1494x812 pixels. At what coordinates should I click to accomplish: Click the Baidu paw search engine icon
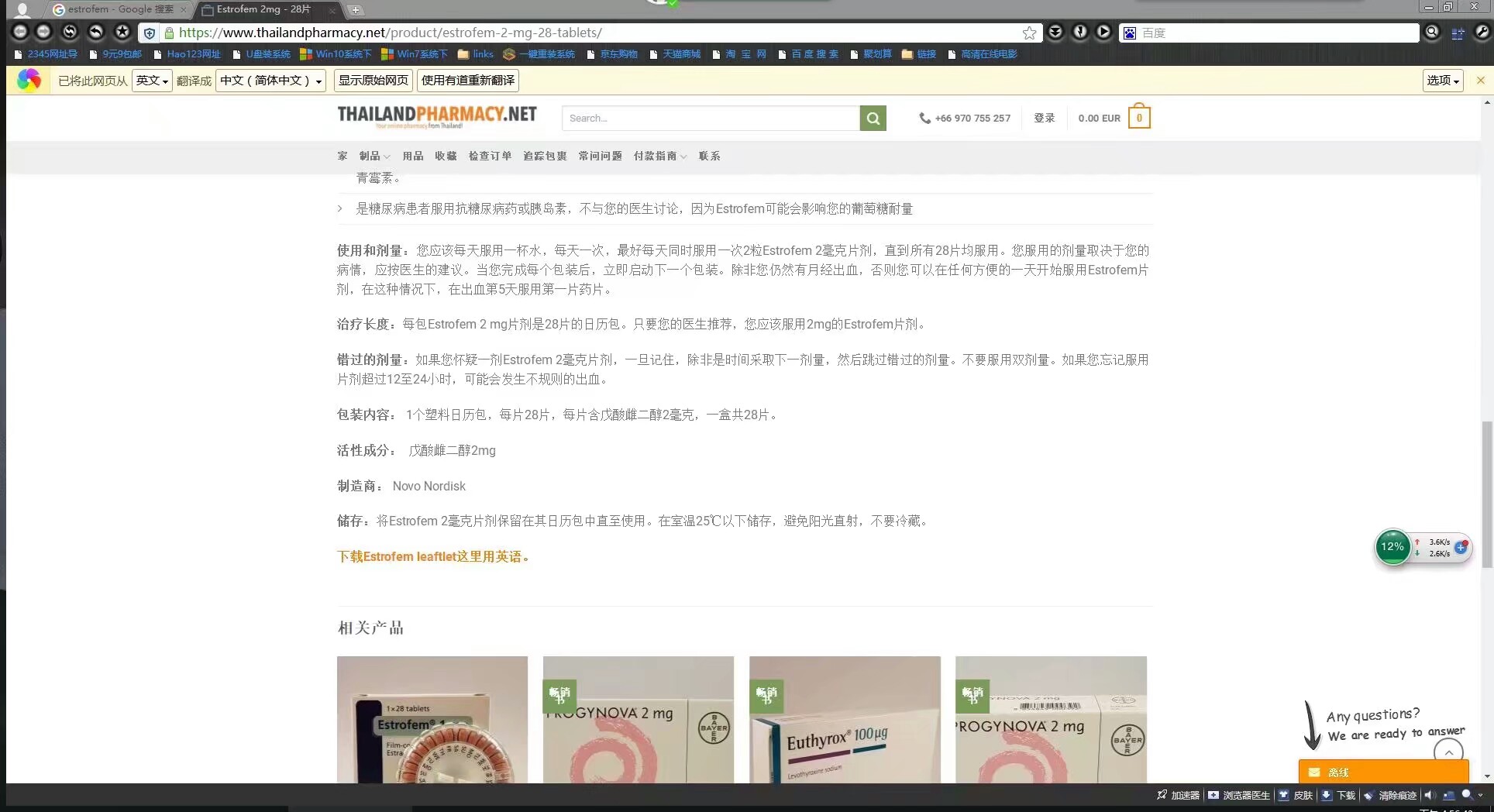point(1130,33)
